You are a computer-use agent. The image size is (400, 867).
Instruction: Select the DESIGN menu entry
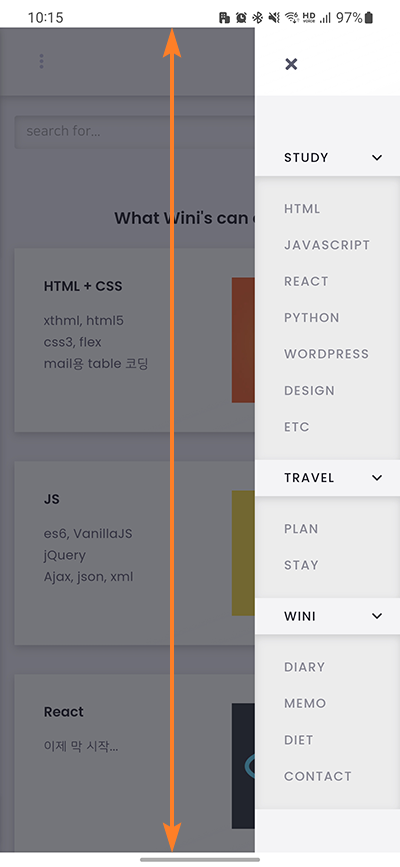tap(309, 391)
